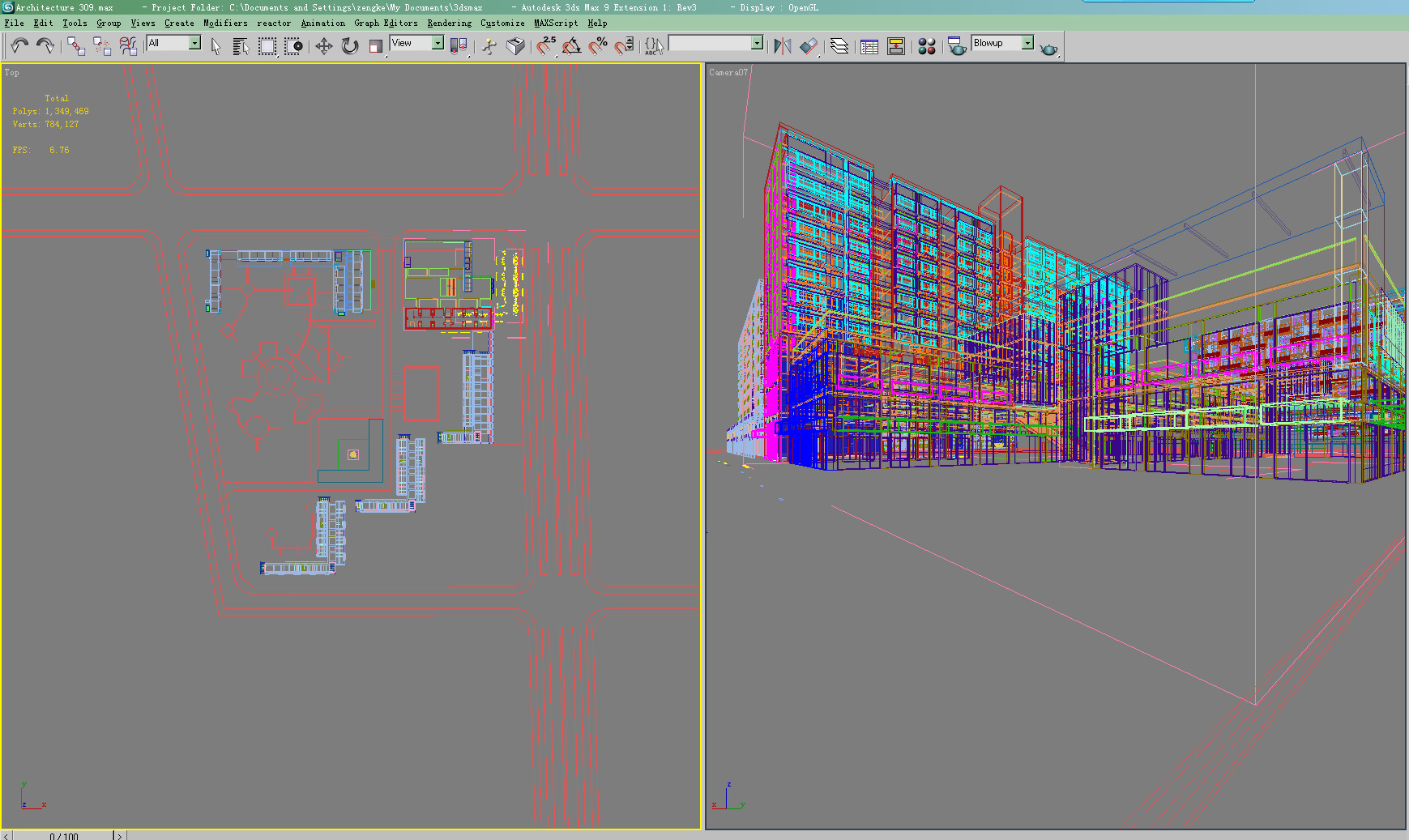
Task: Open the Create menu
Action: pyautogui.click(x=179, y=23)
